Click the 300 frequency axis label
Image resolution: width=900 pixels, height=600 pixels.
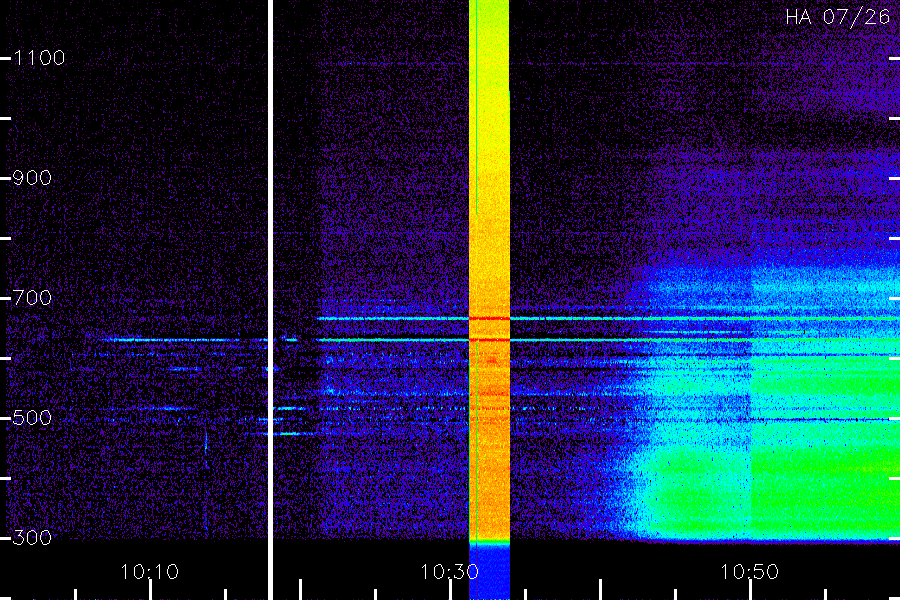(32, 538)
